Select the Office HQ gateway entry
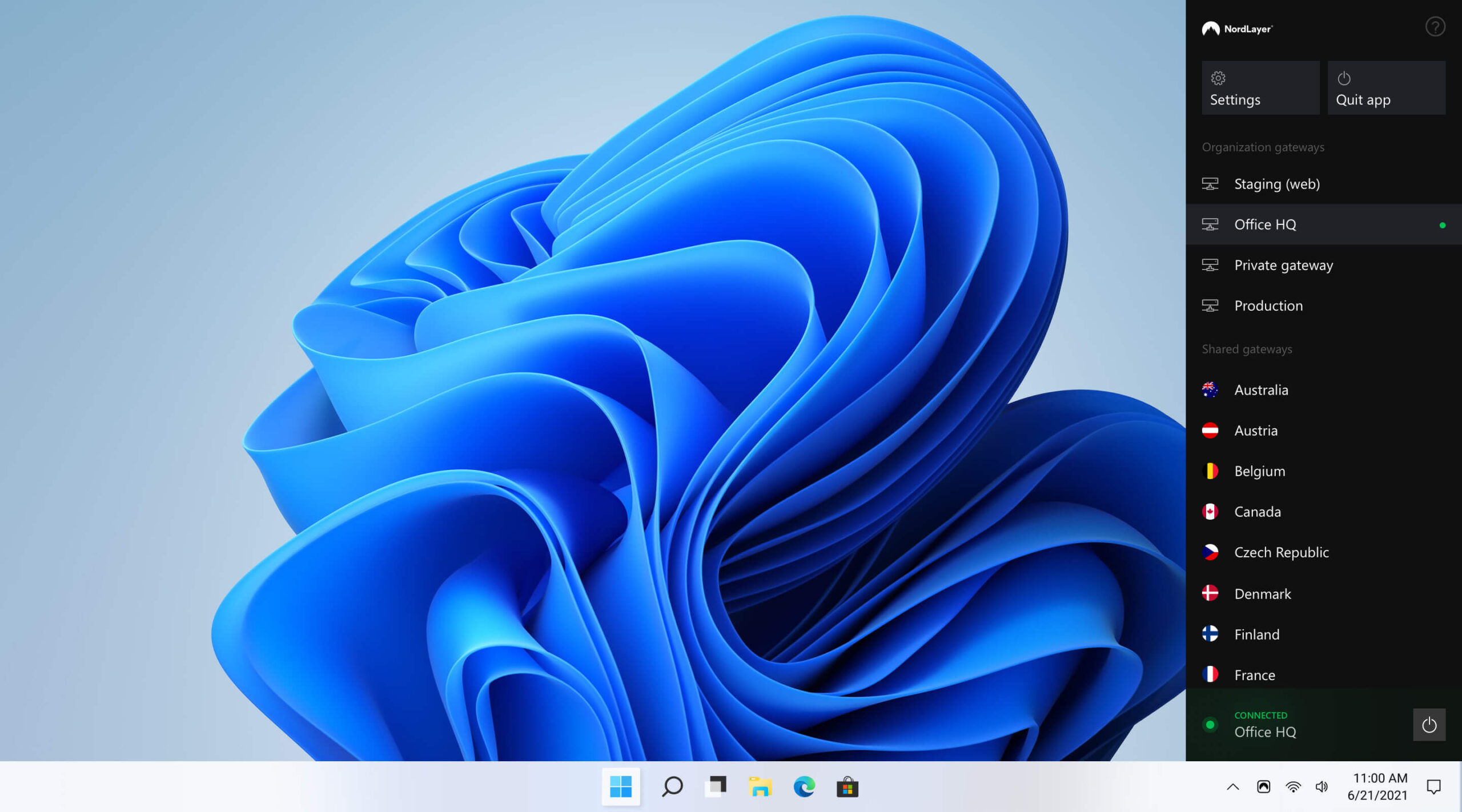 click(x=1265, y=224)
